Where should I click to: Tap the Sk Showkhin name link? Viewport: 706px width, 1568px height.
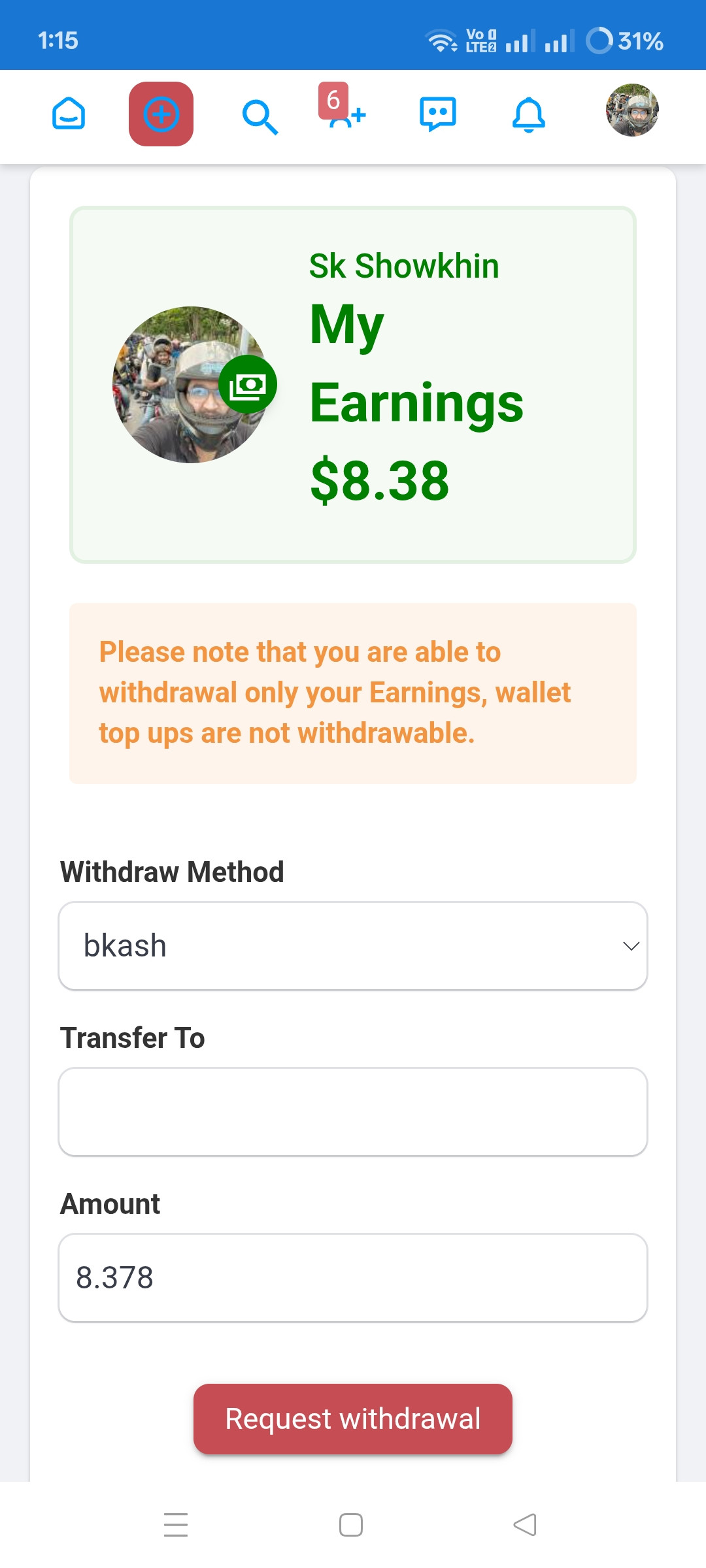click(x=404, y=266)
